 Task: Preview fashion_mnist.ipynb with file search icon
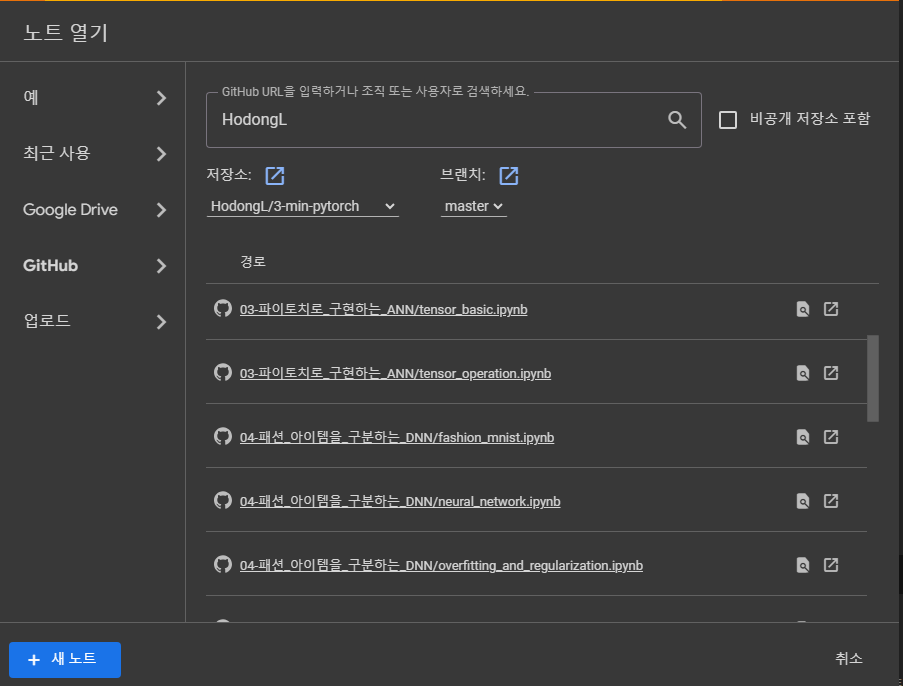[x=803, y=437]
